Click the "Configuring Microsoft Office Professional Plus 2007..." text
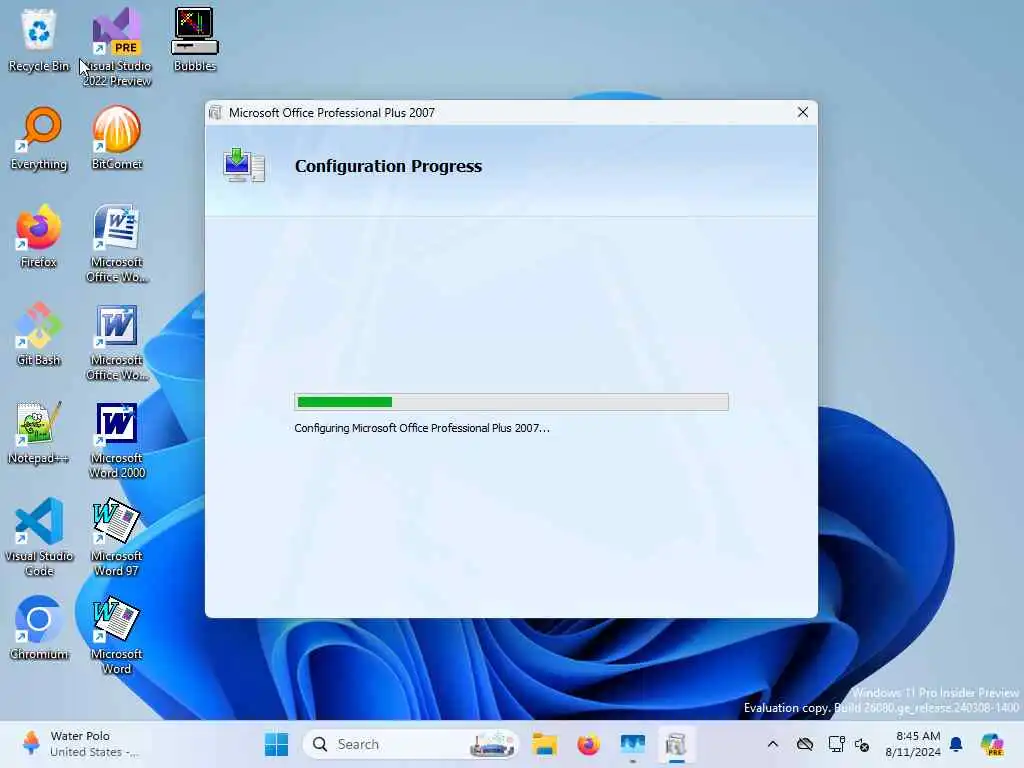This screenshot has width=1024, height=768. [x=422, y=428]
